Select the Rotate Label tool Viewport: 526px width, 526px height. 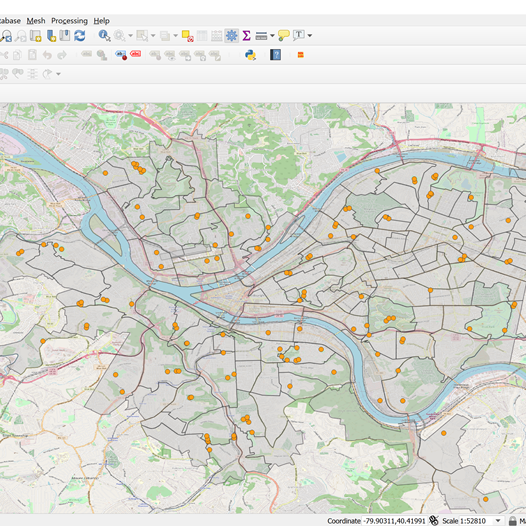click(200, 55)
